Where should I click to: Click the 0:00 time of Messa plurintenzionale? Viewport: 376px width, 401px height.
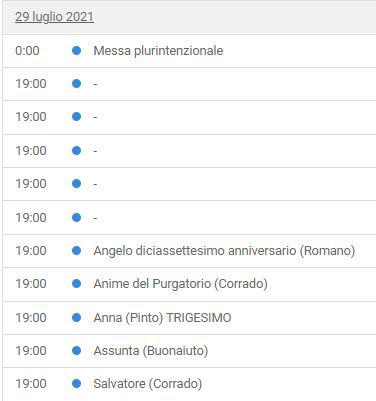pyautogui.click(x=27, y=51)
